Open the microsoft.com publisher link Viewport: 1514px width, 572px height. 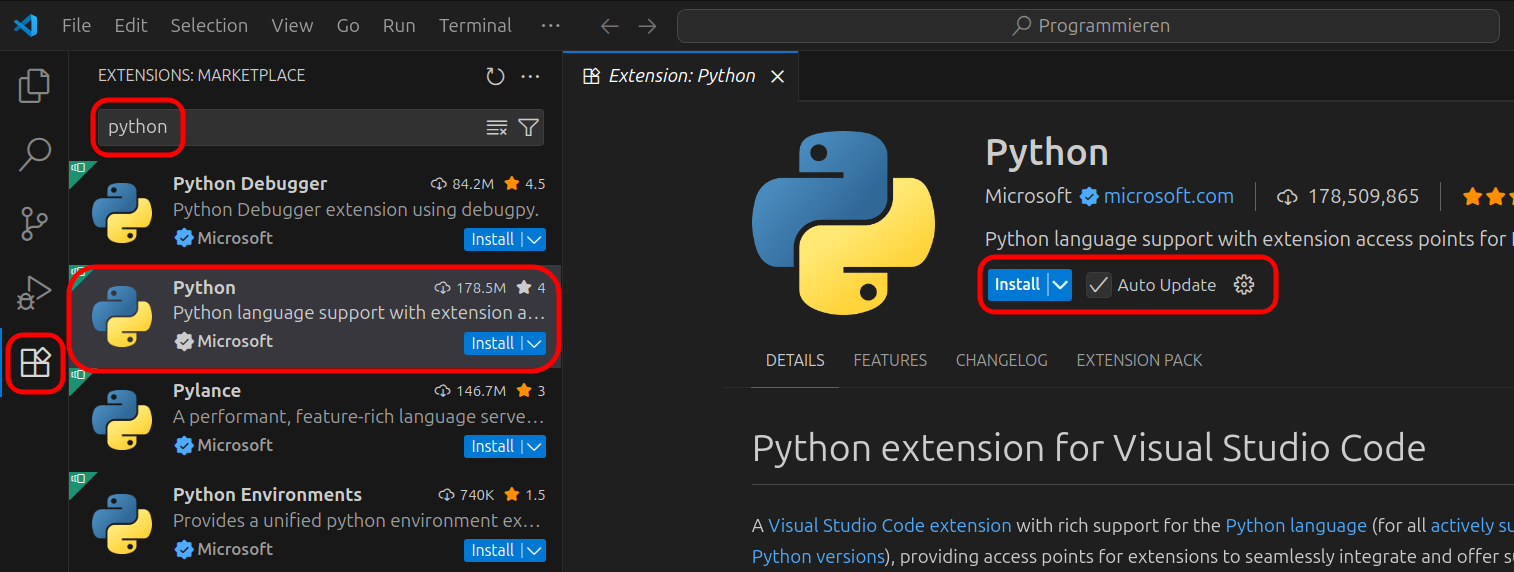pyautogui.click(x=1168, y=197)
